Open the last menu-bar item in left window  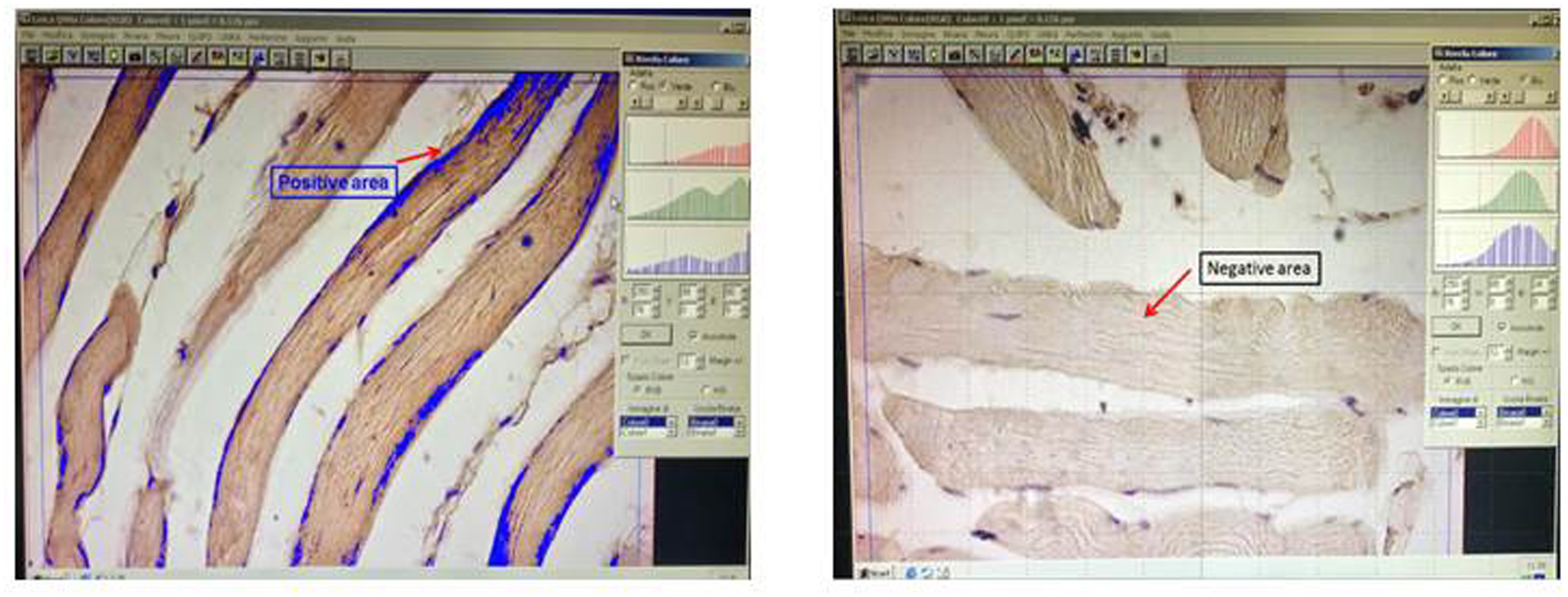344,38
